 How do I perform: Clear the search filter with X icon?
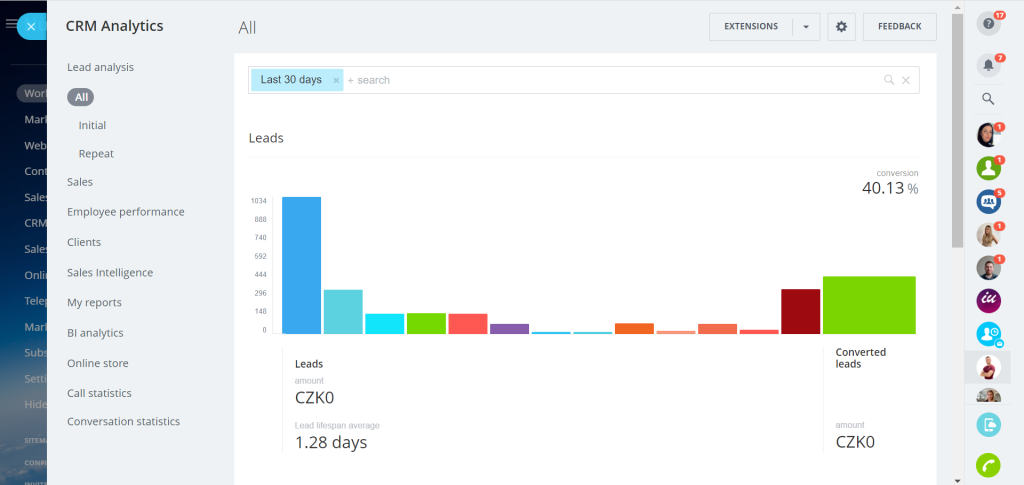(x=906, y=80)
